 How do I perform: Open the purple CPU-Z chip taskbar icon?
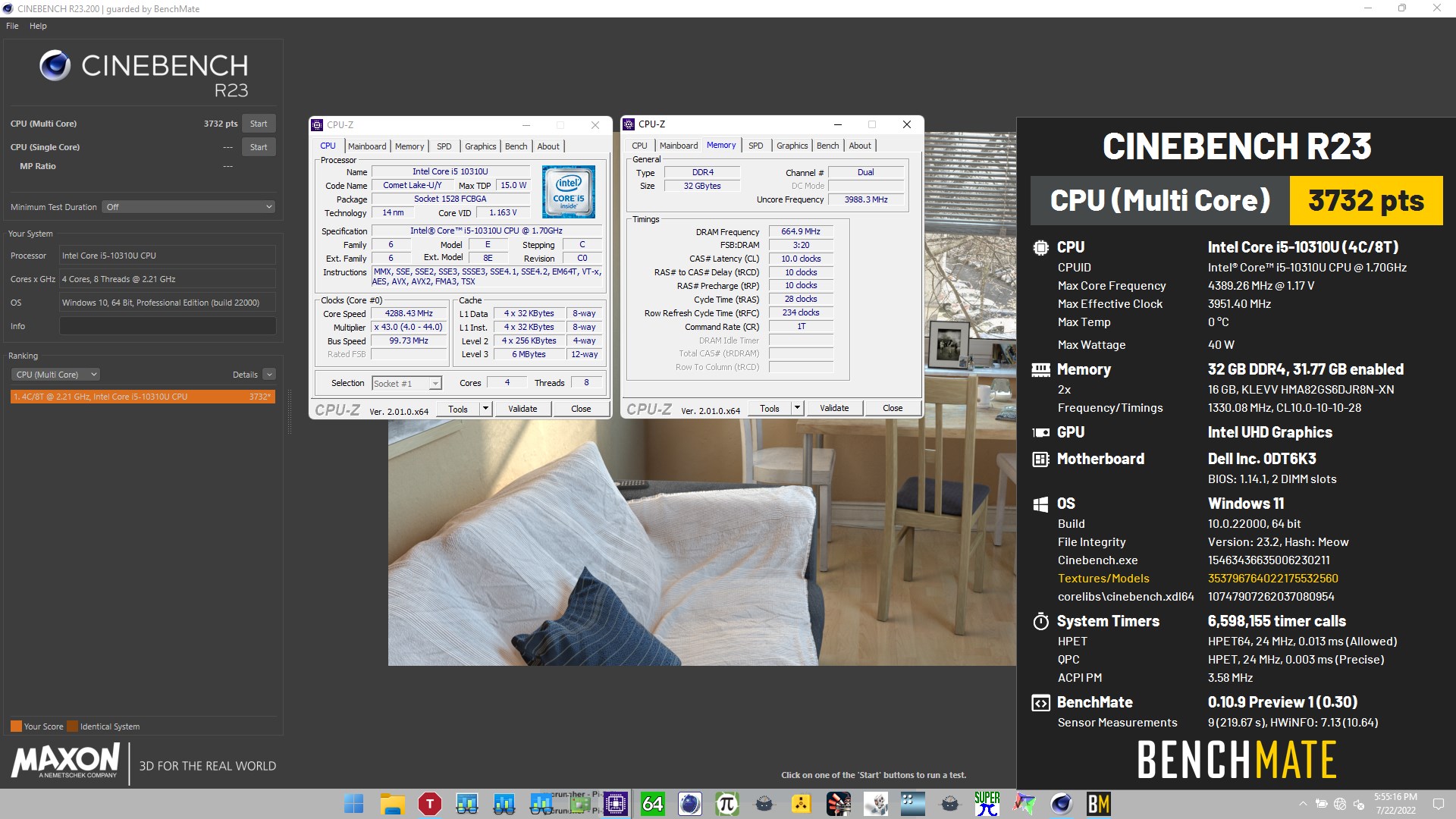coord(616,804)
